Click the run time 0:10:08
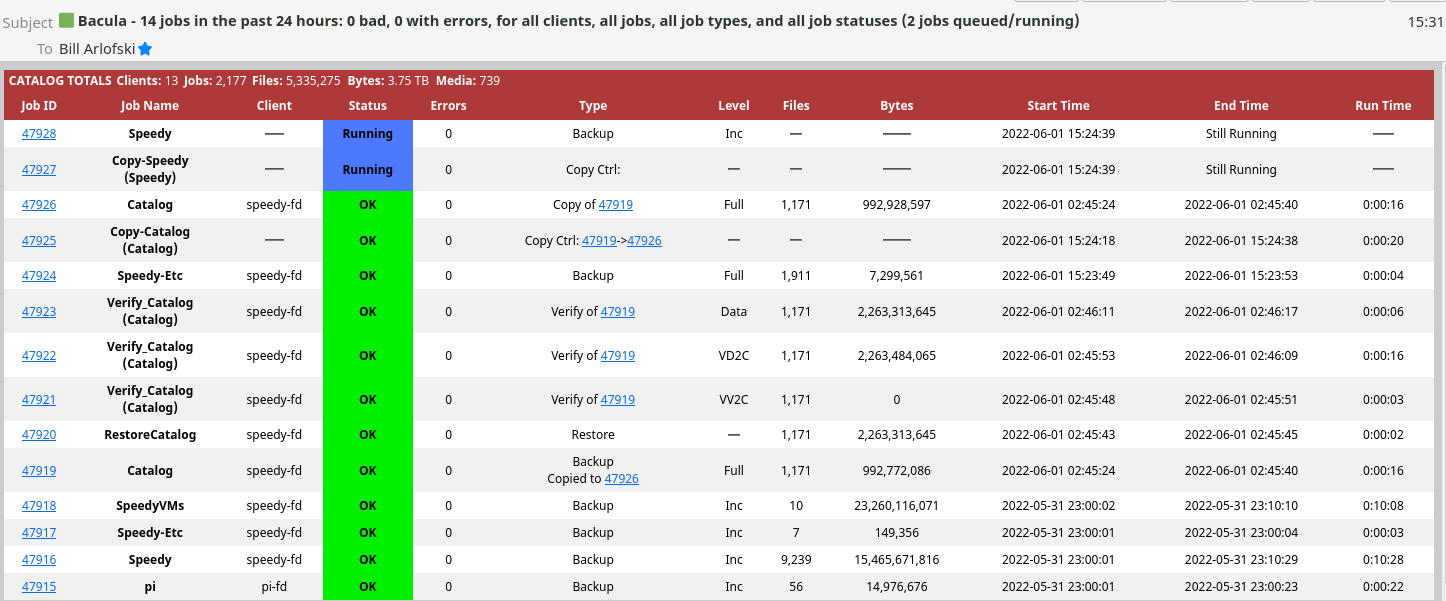This screenshot has width=1446, height=601. click(1383, 506)
